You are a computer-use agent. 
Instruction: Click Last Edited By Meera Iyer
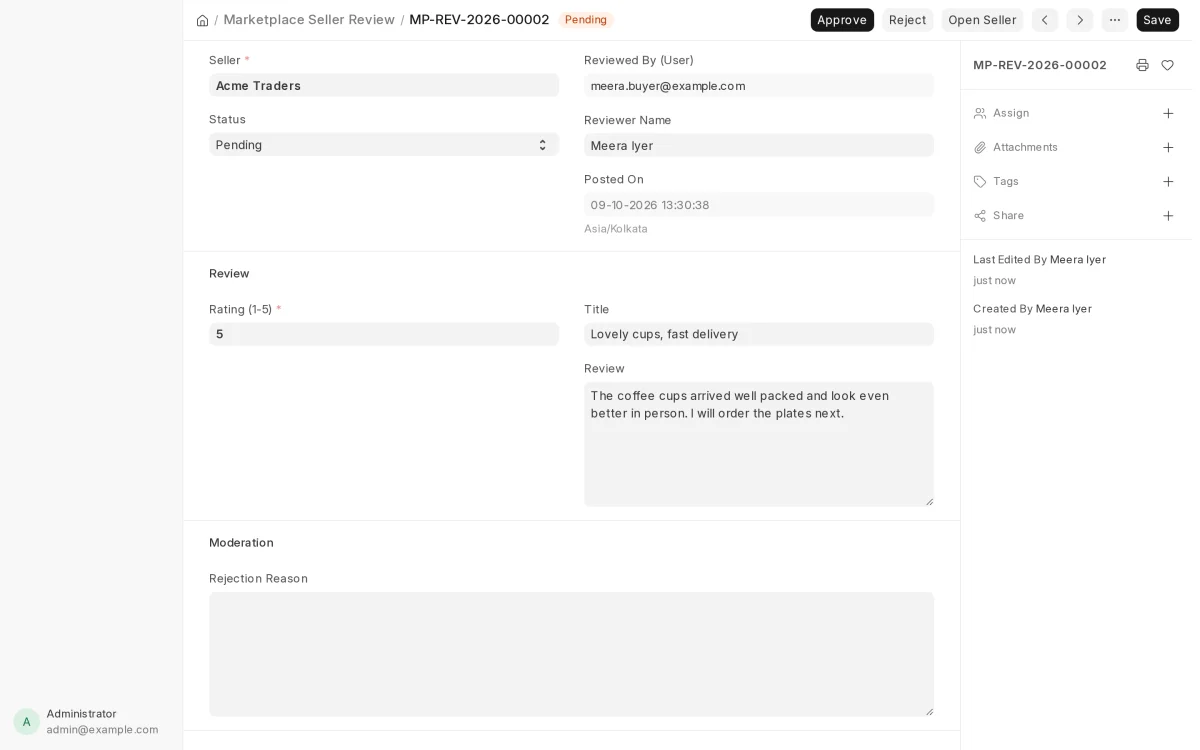tap(1039, 259)
